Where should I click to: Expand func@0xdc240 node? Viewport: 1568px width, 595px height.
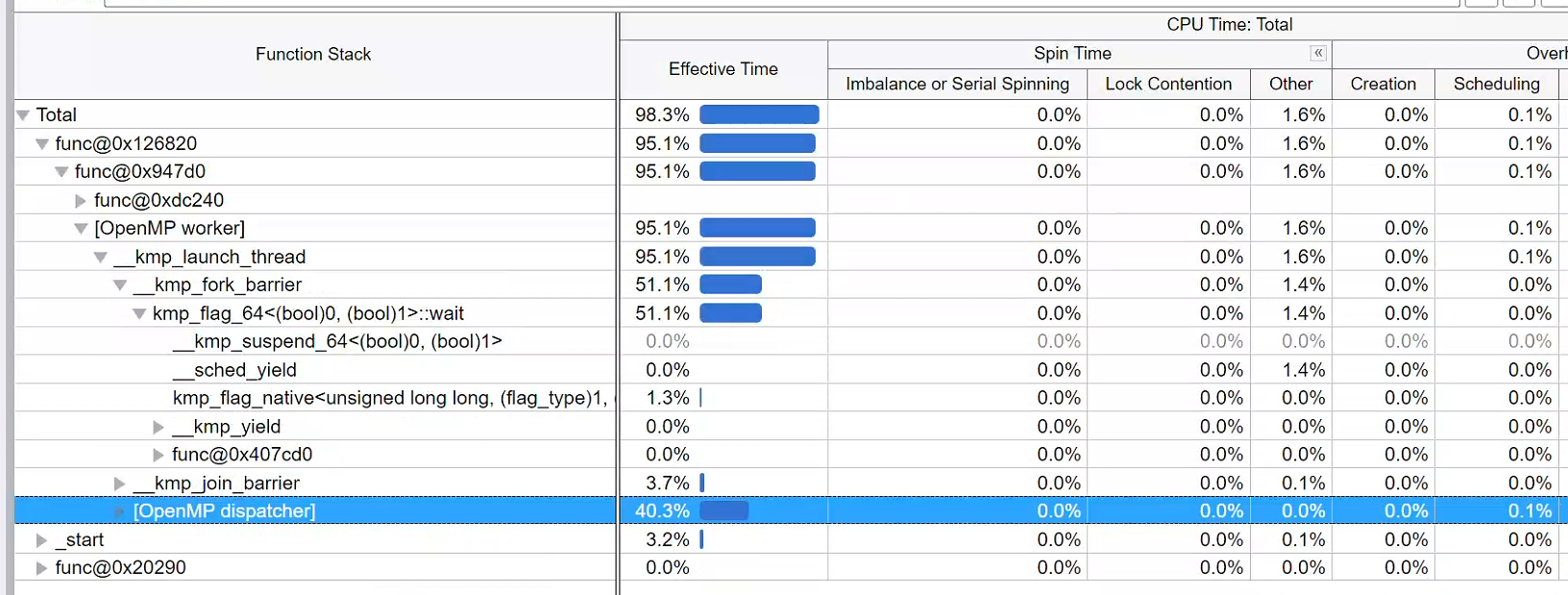[81, 201]
